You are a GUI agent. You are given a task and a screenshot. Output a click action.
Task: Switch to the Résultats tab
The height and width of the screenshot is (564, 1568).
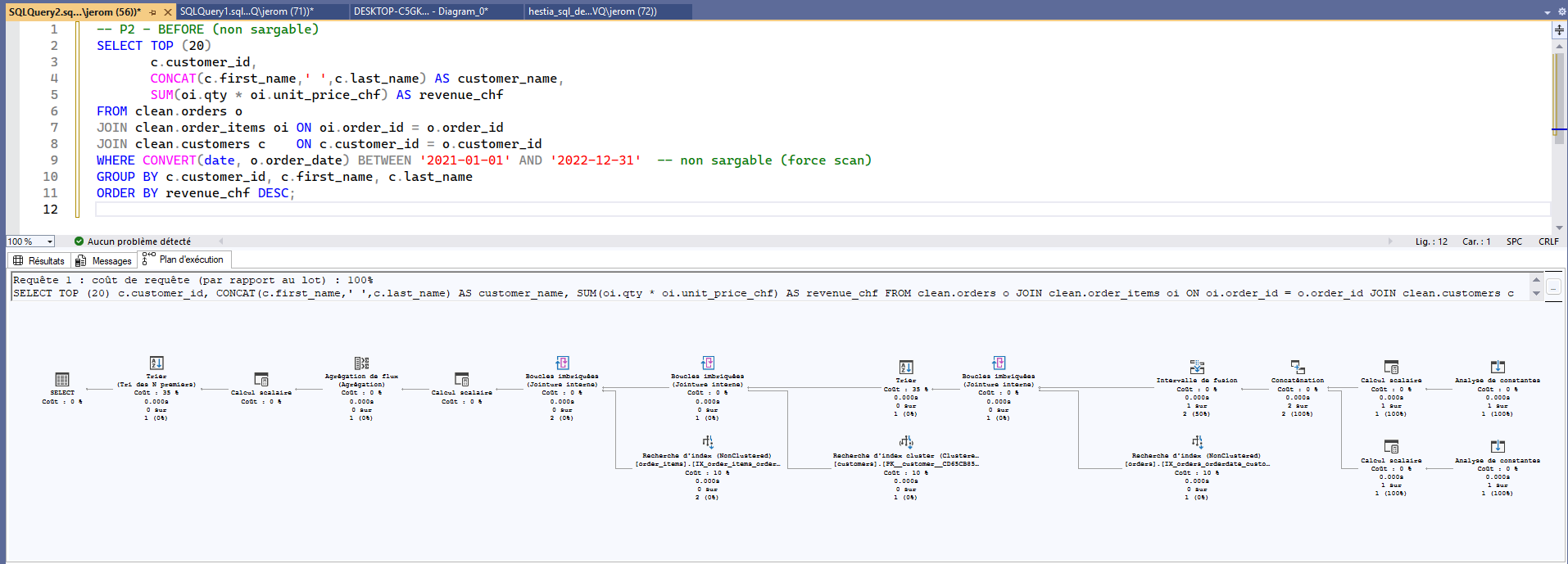[x=39, y=260]
